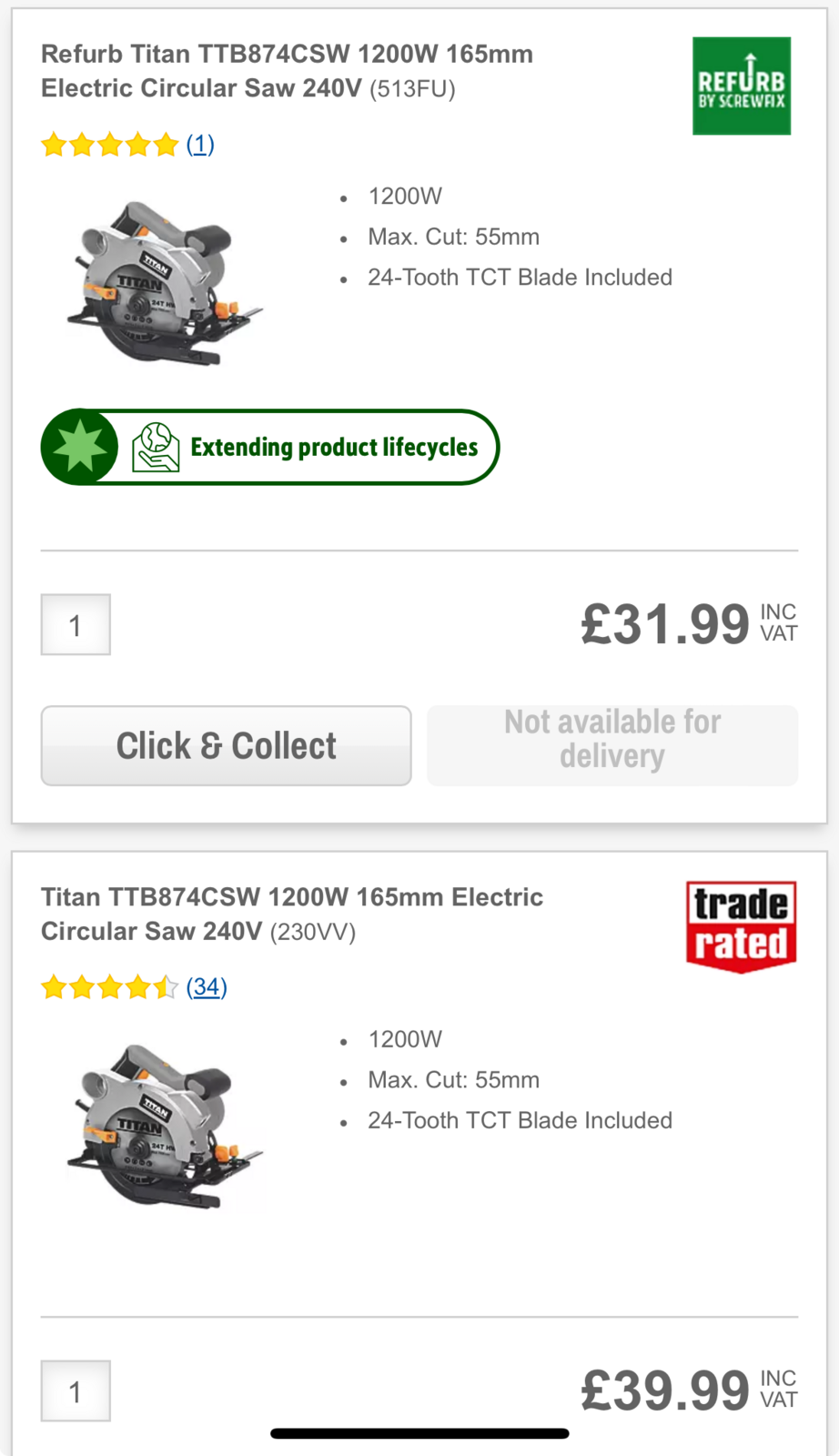Tap the Refurb by Screwfix green badge
The width and height of the screenshot is (839, 1456).
pos(741,86)
